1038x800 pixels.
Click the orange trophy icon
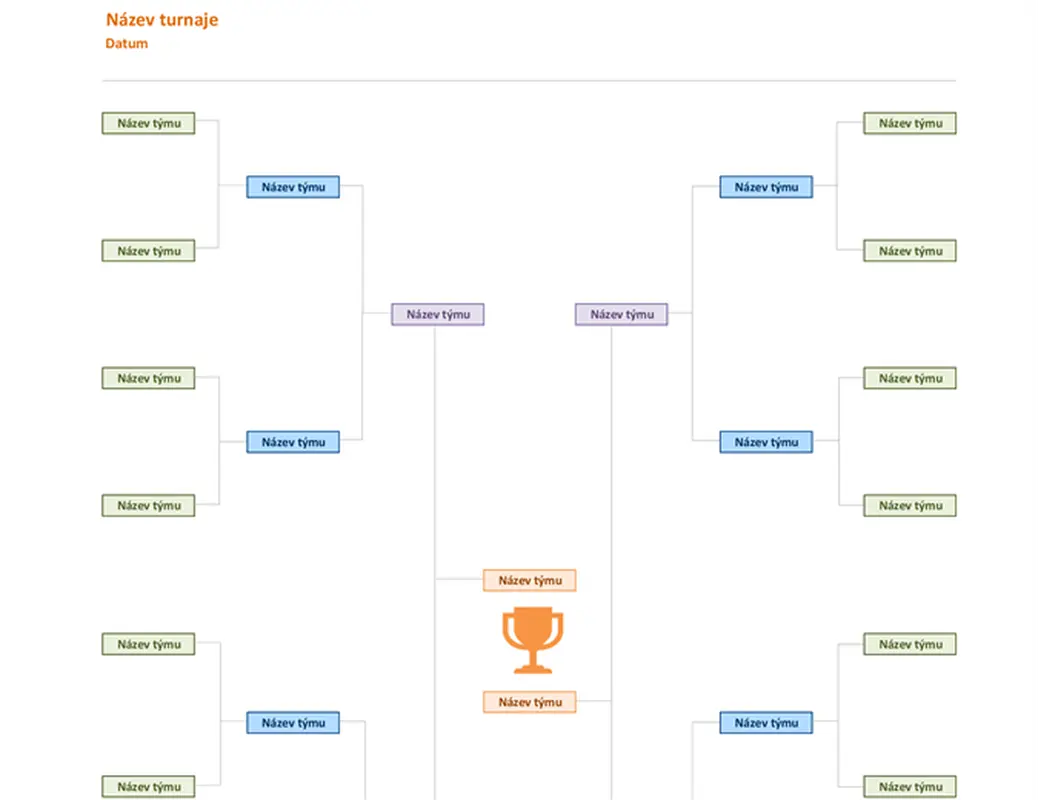pyautogui.click(x=532, y=640)
